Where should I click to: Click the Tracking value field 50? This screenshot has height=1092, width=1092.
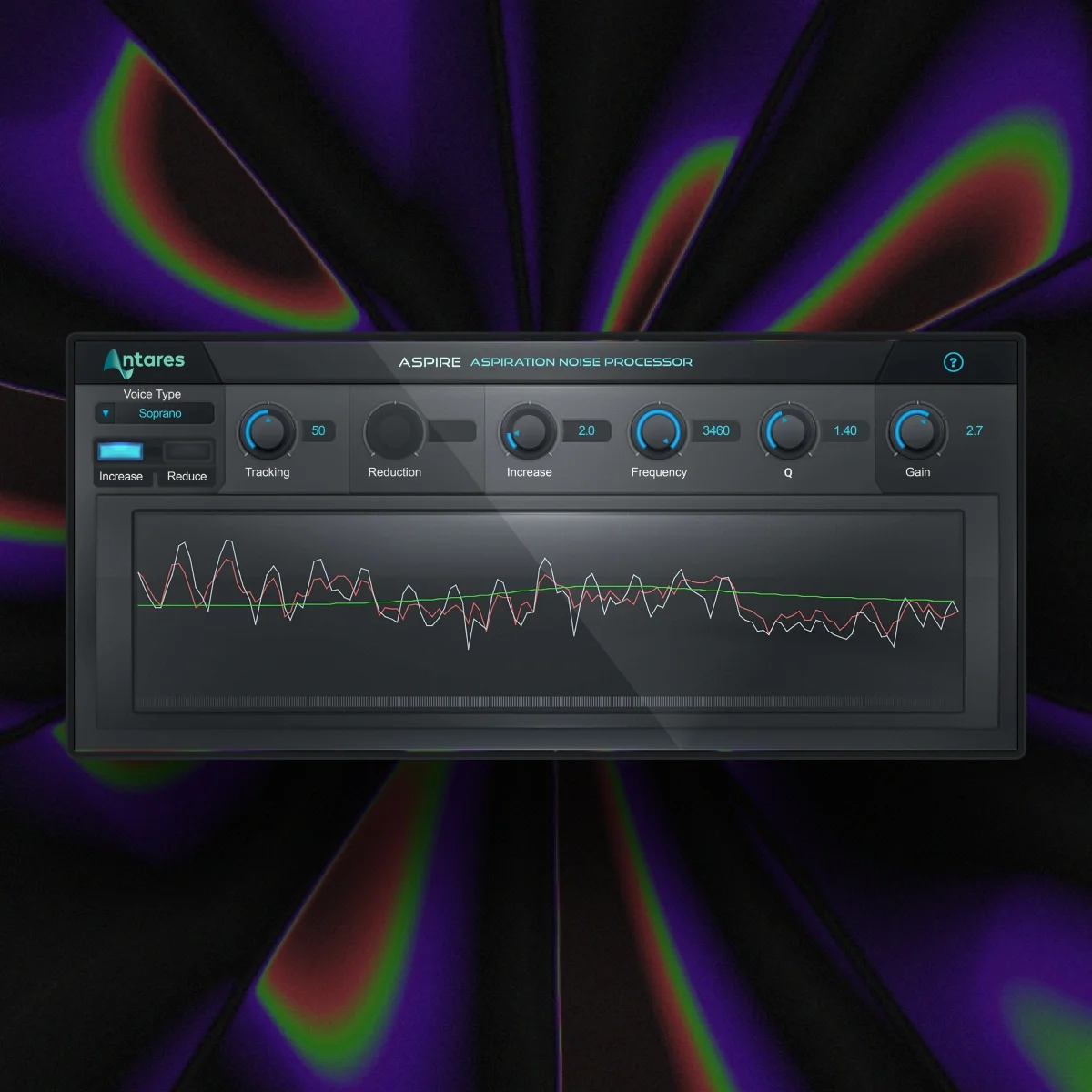pyautogui.click(x=318, y=430)
